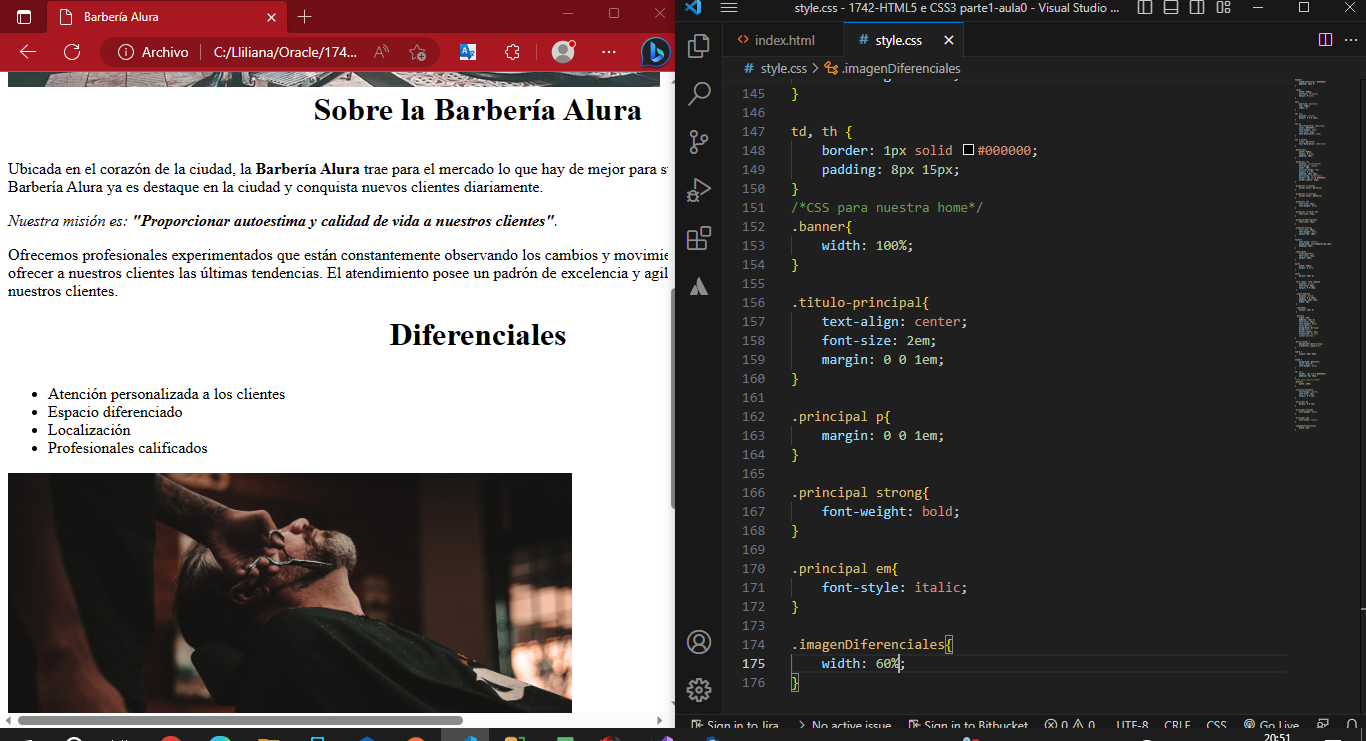Select the Barbería Alura browser tab
The image size is (1366, 741).
[x=167, y=17]
